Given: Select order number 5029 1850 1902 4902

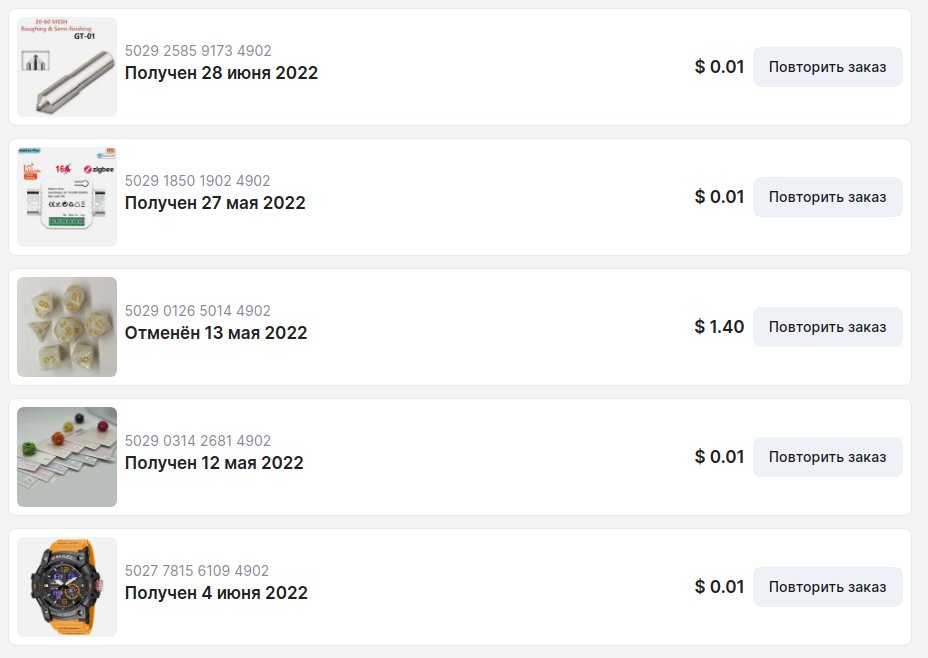Looking at the screenshot, I should point(197,180).
